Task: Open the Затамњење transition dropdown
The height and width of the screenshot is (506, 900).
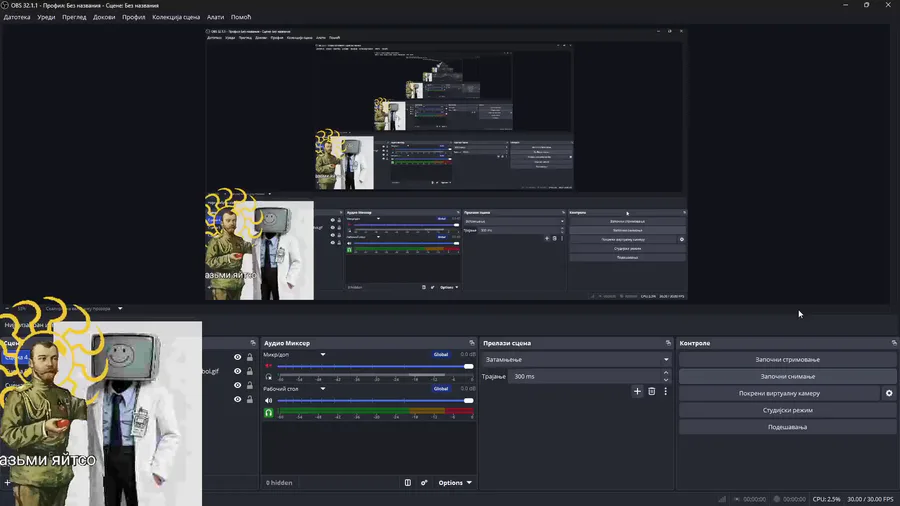Action: click(x=576, y=360)
